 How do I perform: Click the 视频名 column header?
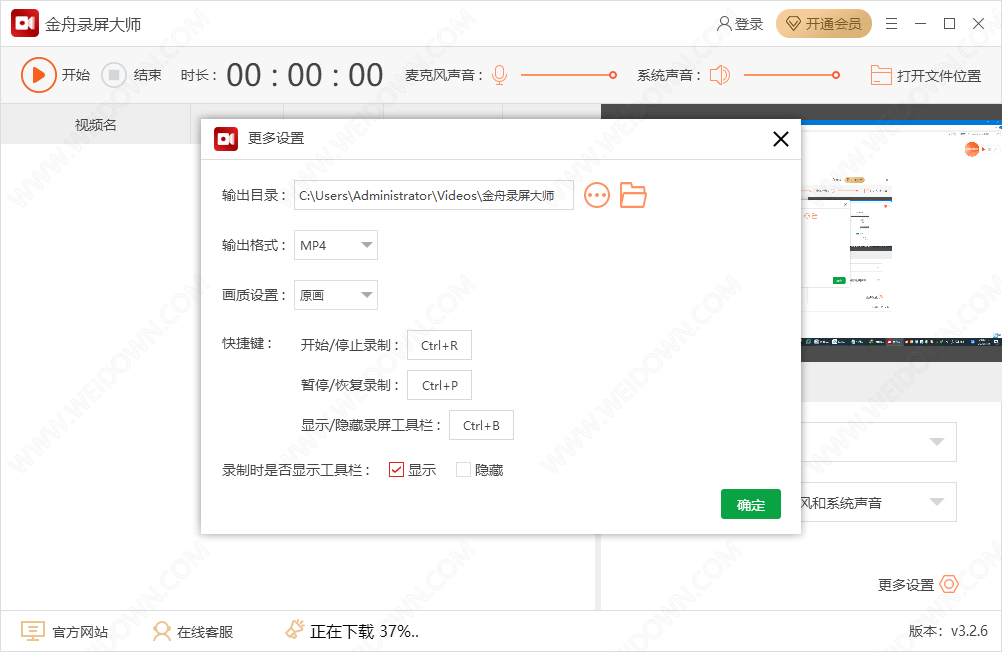(96, 125)
